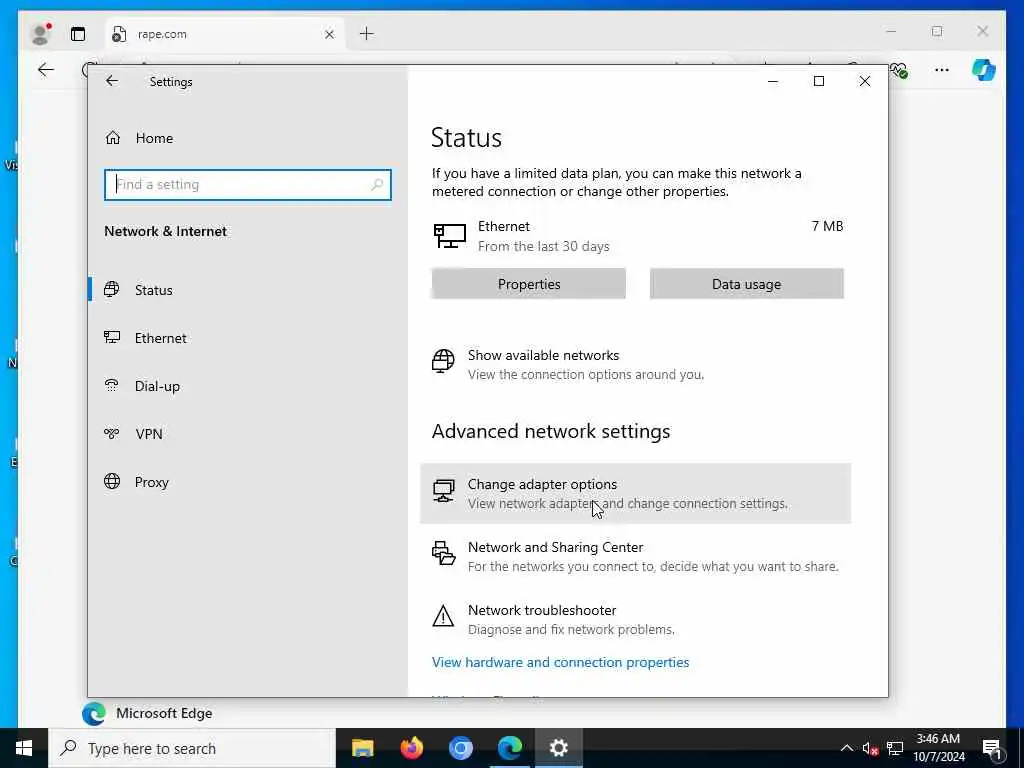This screenshot has width=1024, height=768.
Task: Open Edge Settings and more menu
Action: (x=942, y=70)
